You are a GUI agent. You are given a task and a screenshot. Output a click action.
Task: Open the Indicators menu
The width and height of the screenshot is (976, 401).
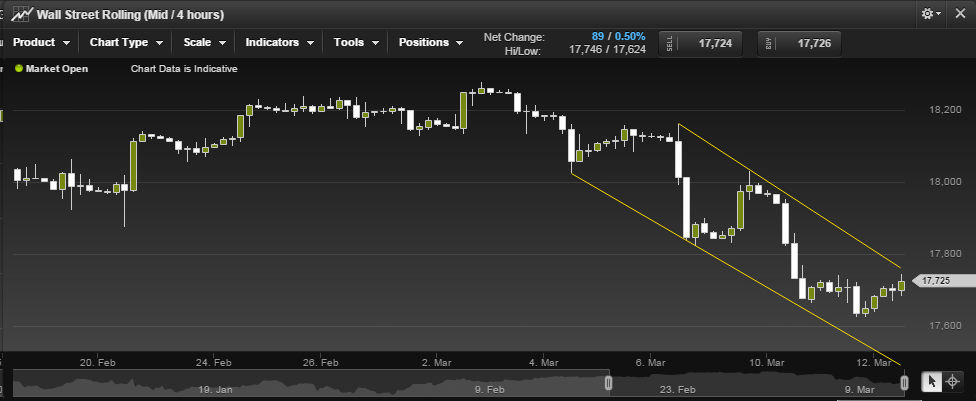pyautogui.click(x=280, y=42)
